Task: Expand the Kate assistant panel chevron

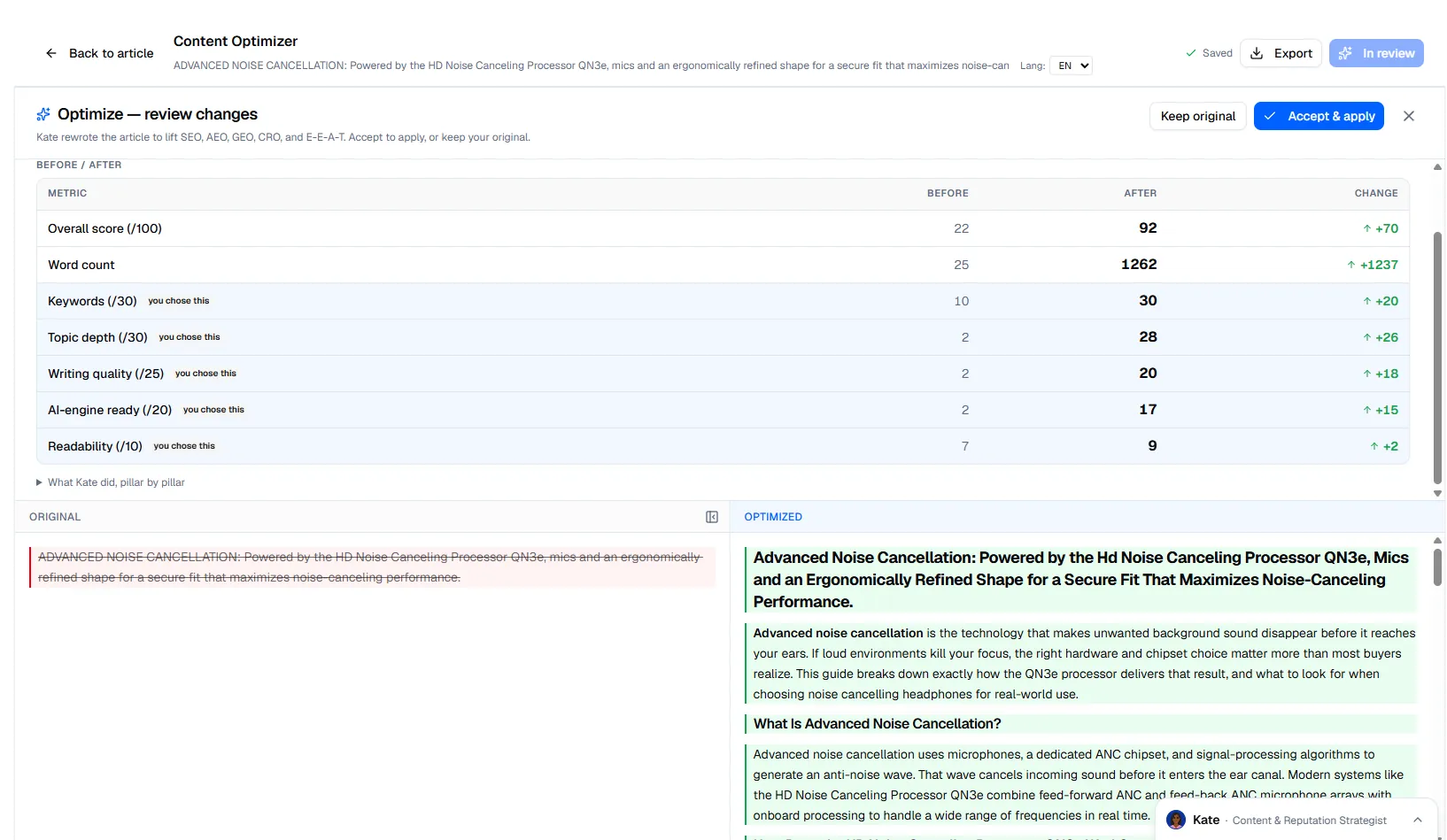Action: coord(1418,820)
